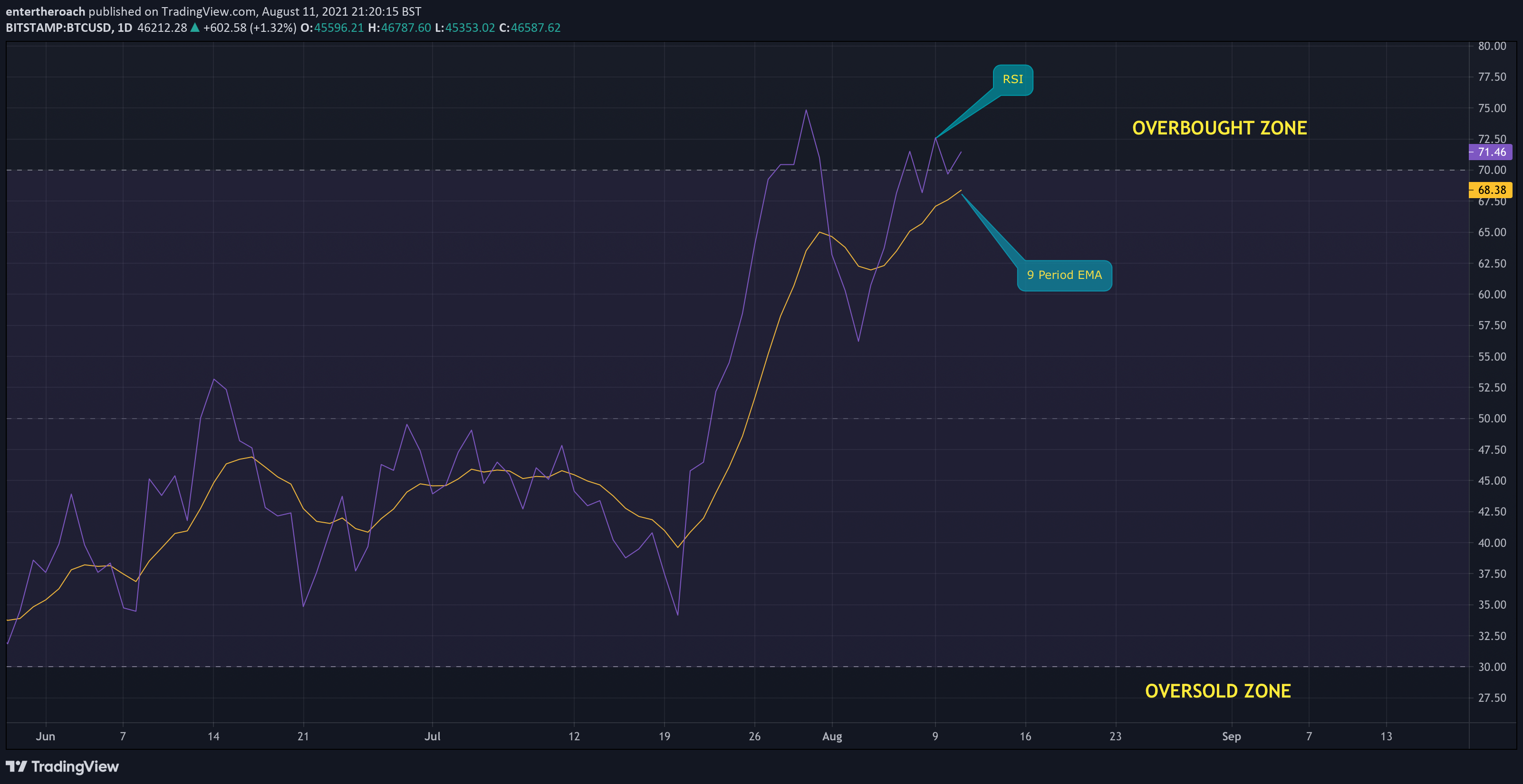Click the OVERSOLD ZONE text annotation
Screen dimensions: 1523x784
(x=1218, y=691)
